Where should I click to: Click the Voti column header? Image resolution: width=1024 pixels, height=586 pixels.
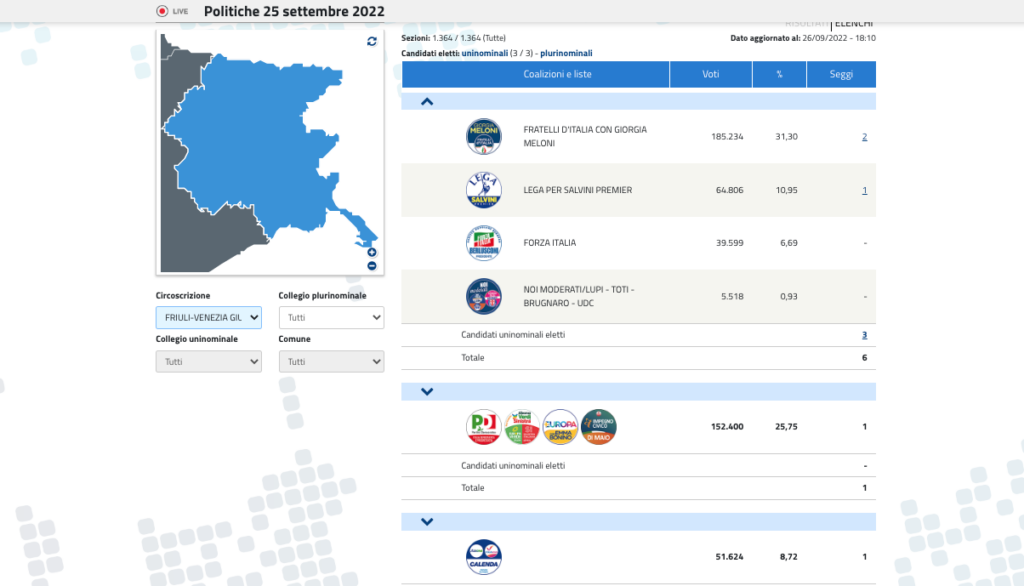711,74
